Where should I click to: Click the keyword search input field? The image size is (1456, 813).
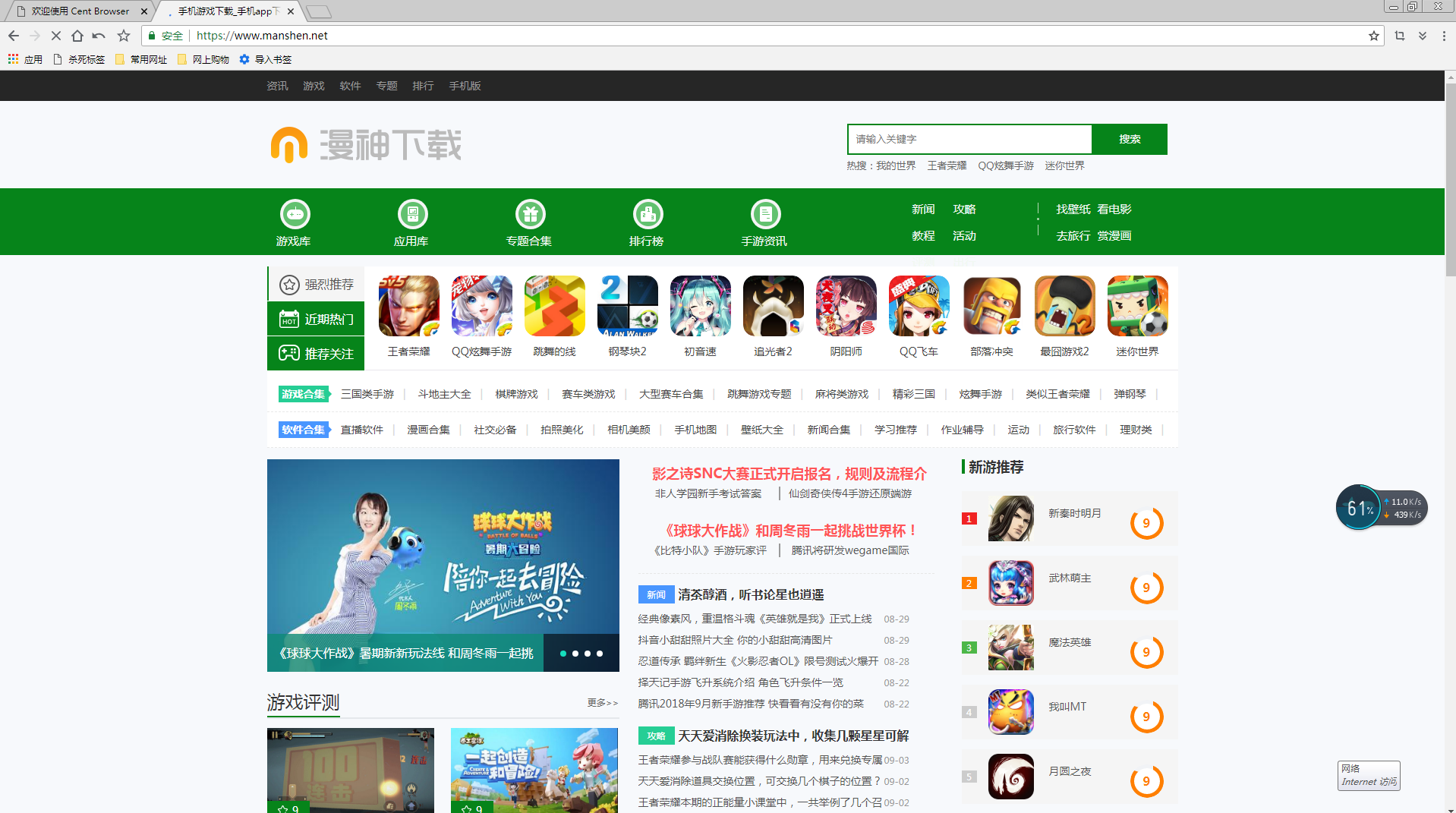coord(969,139)
